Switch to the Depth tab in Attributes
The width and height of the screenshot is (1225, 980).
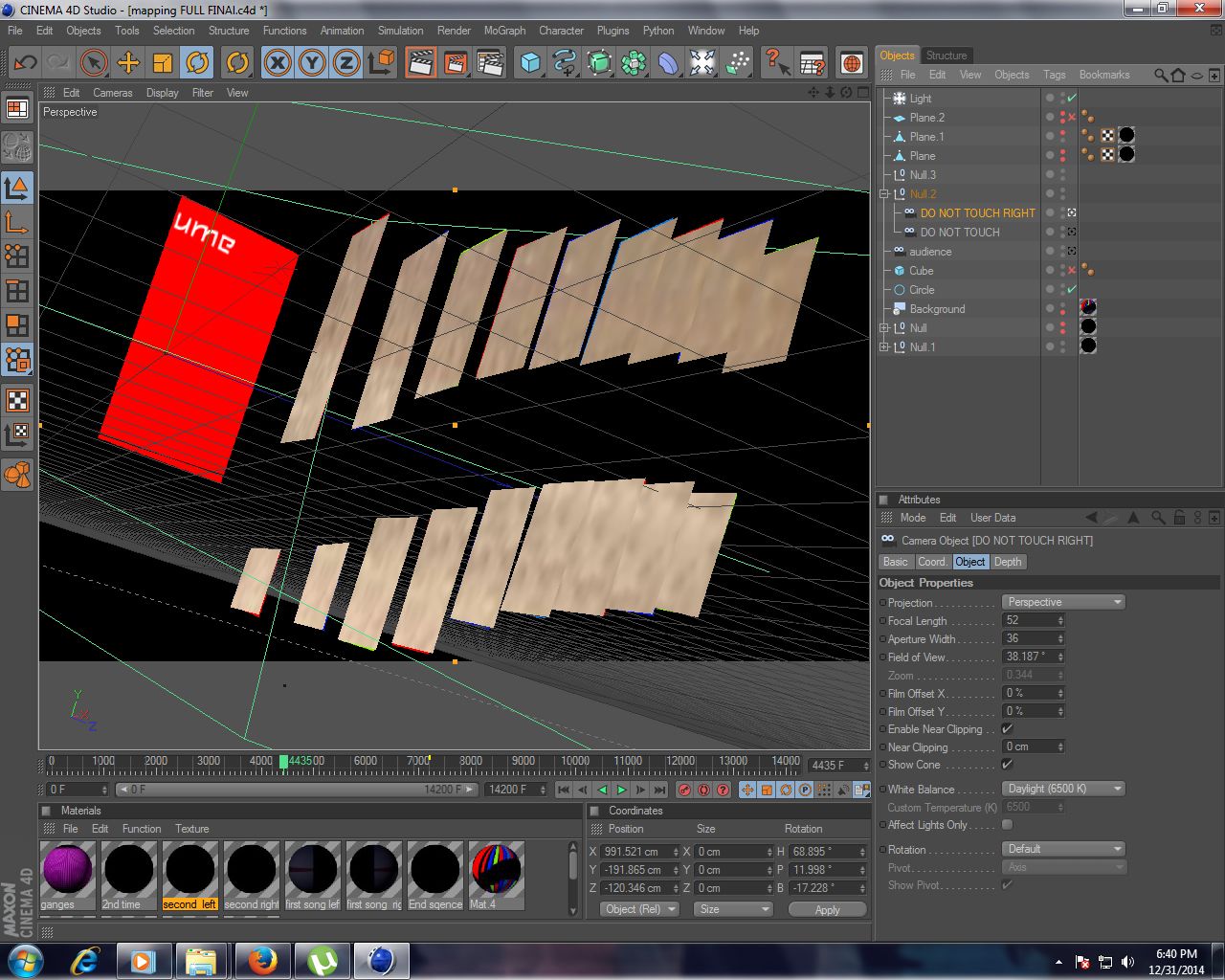(1007, 562)
